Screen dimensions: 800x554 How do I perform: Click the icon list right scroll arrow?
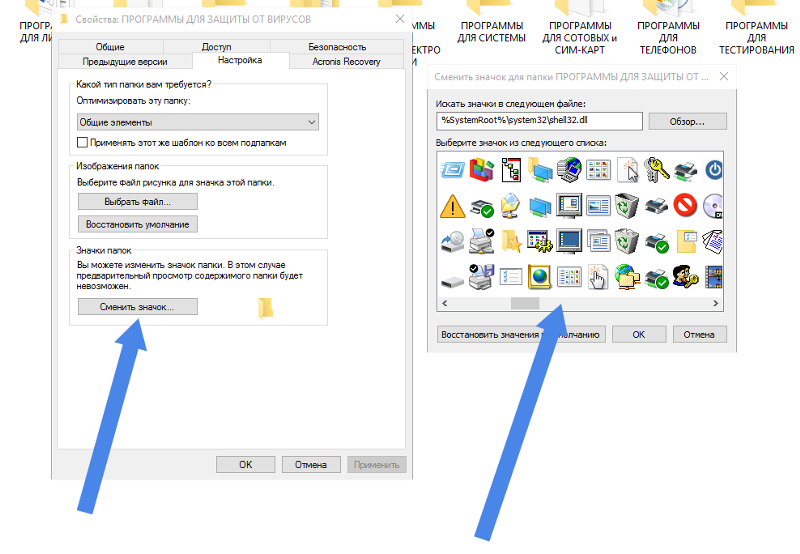(x=715, y=303)
